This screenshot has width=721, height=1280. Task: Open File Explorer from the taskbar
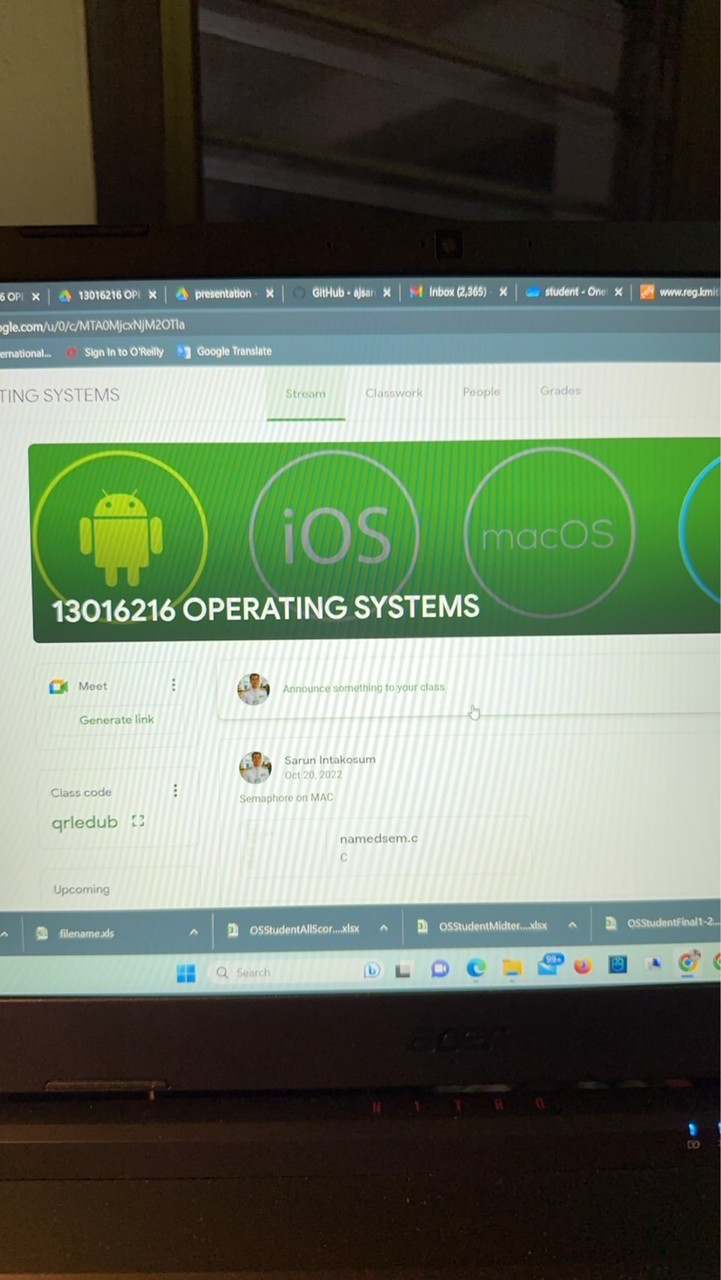click(513, 967)
